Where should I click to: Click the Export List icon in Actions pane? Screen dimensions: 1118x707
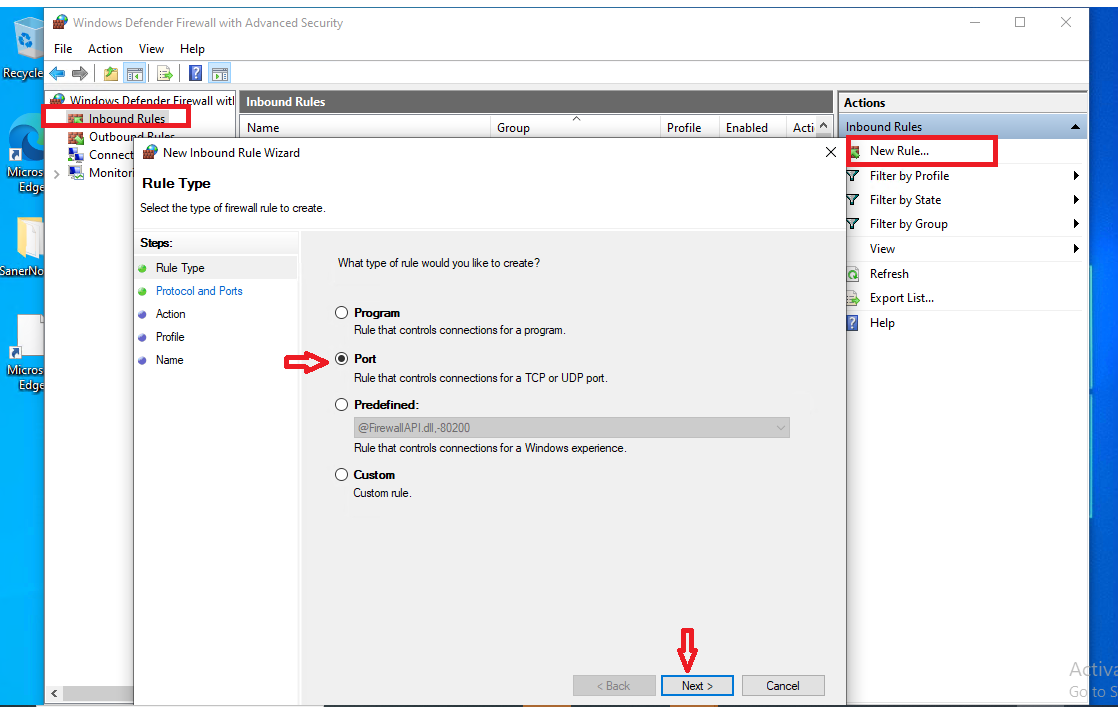853,299
